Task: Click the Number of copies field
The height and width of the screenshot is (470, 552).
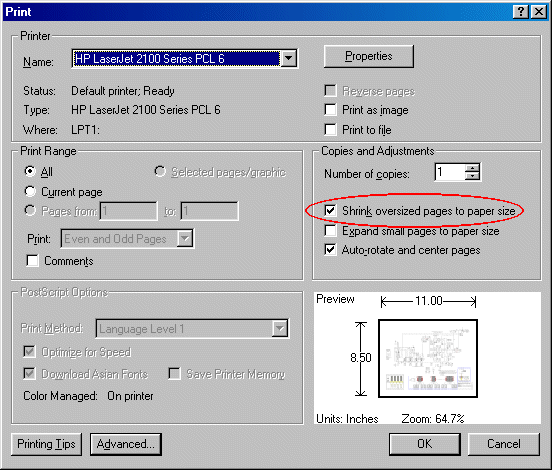Action: click(450, 172)
